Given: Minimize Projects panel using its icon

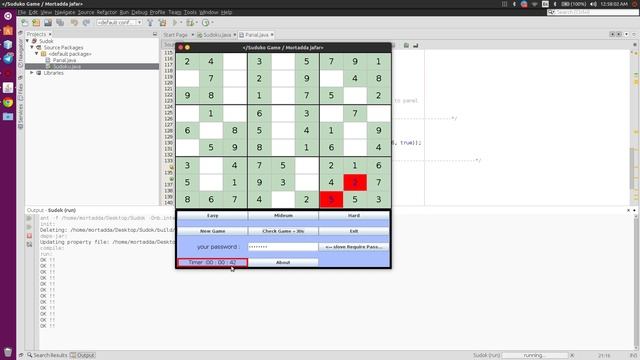Looking at the screenshot, I should tap(155, 34).
